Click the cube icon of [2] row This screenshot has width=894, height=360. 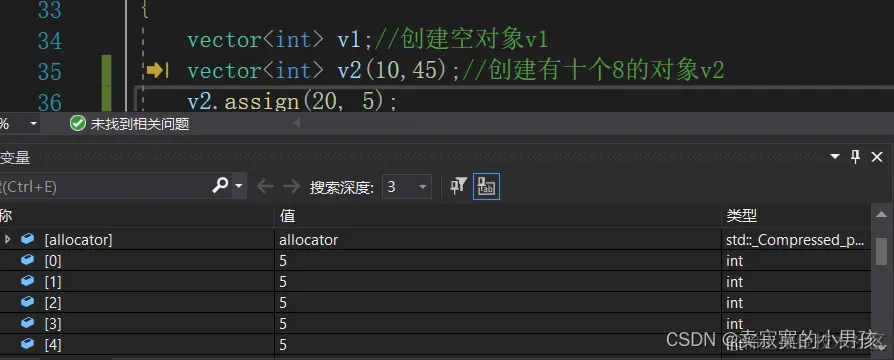27,302
